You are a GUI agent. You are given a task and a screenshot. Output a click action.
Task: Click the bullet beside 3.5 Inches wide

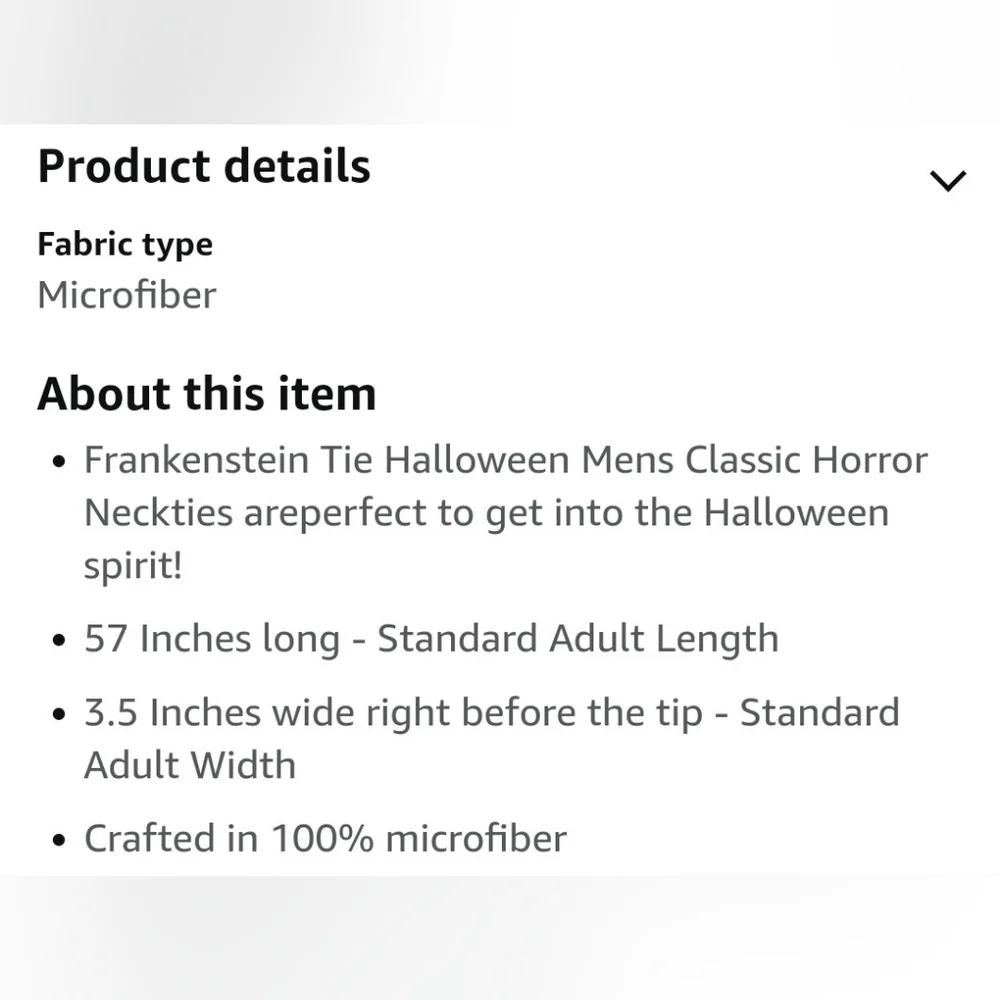57,713
